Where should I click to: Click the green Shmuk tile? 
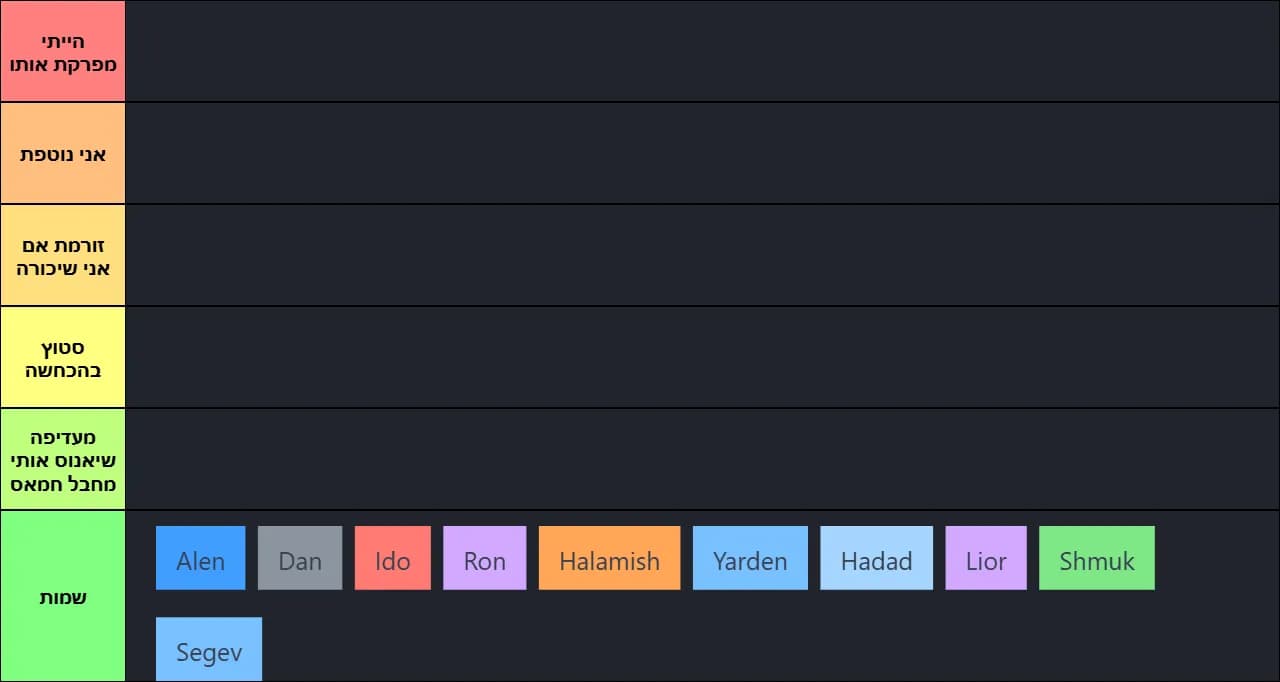click(1096, 558)
